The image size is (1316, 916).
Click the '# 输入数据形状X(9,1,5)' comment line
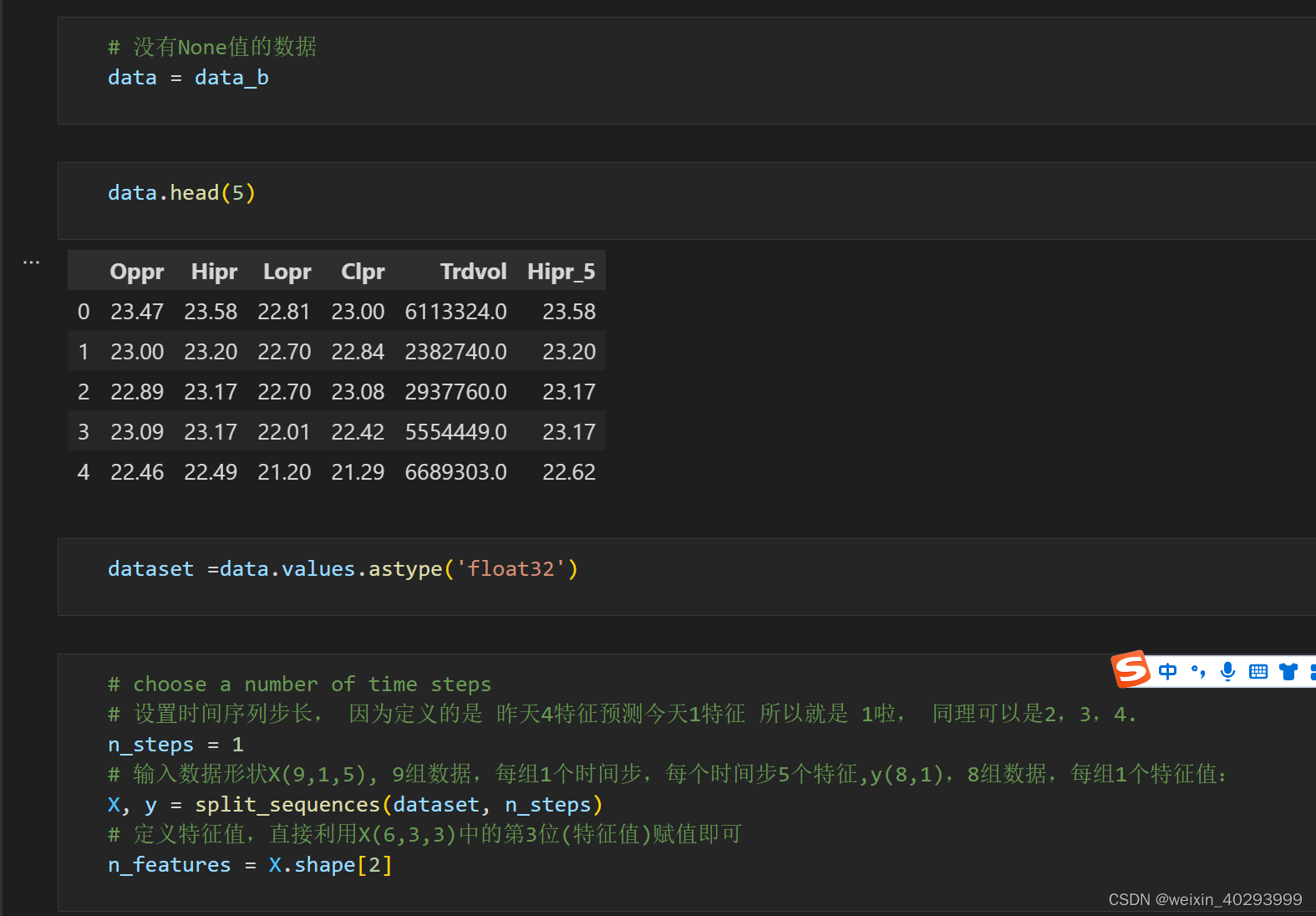(x=668, y=775)
